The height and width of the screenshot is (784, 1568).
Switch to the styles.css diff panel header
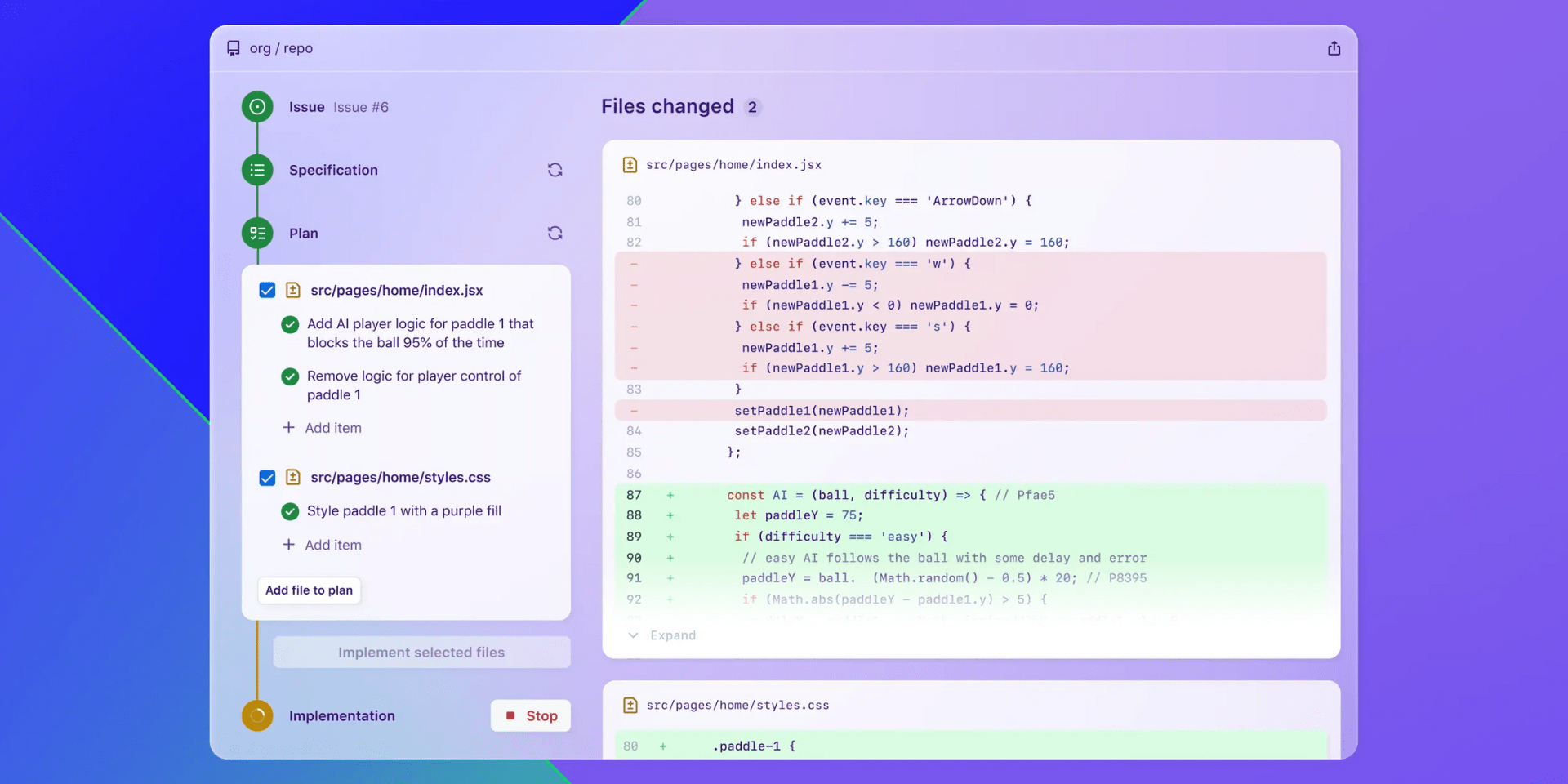[x=737, y=705]
